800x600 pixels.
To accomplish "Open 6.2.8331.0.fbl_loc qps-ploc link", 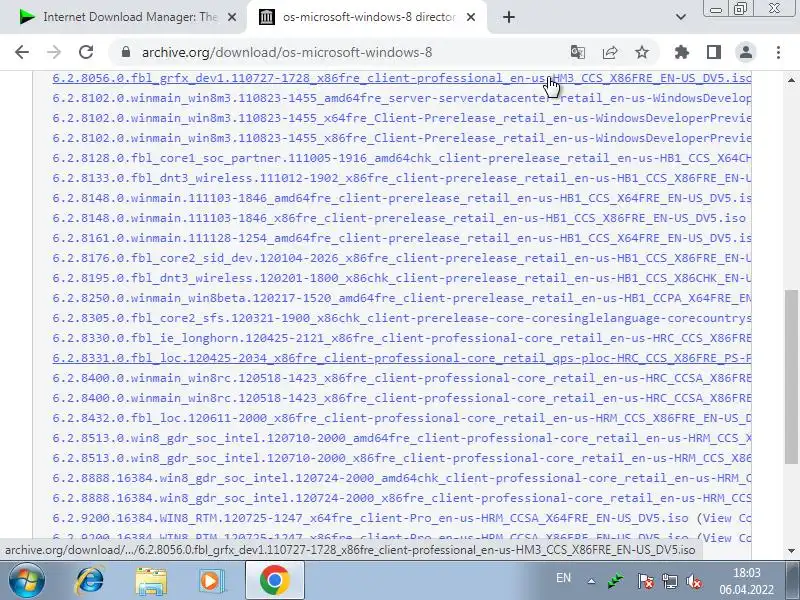I will (x=402, y=358).
